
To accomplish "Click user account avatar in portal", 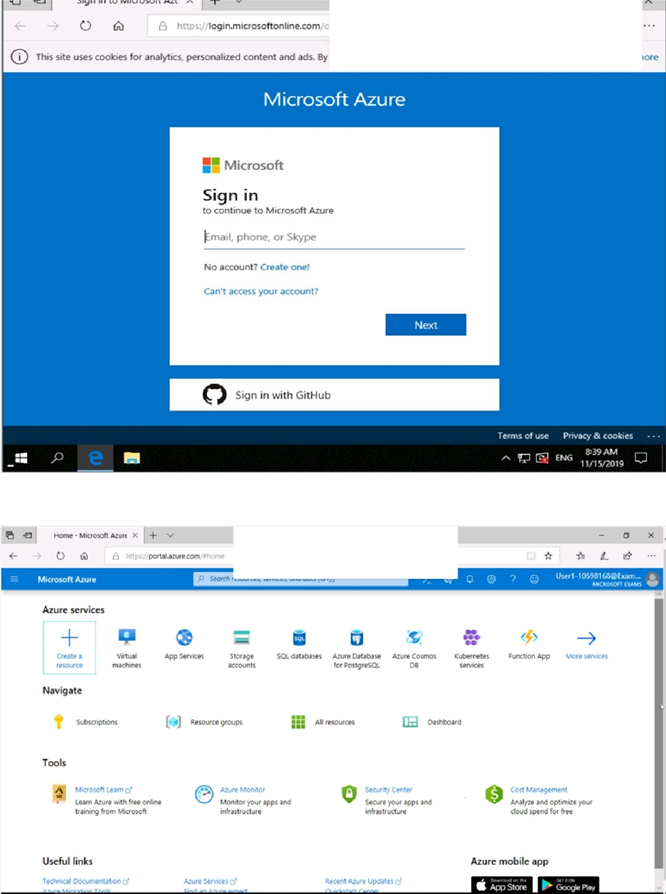I will click(653, 579).
